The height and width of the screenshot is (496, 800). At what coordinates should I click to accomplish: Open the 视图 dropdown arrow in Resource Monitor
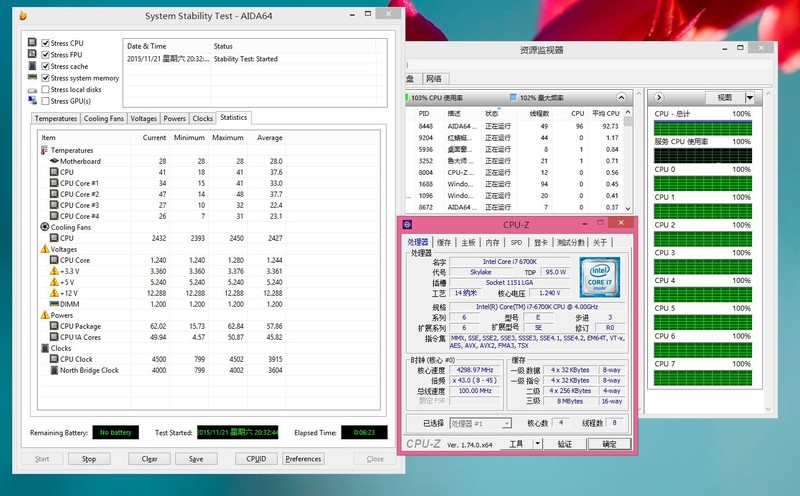[748, 98]
